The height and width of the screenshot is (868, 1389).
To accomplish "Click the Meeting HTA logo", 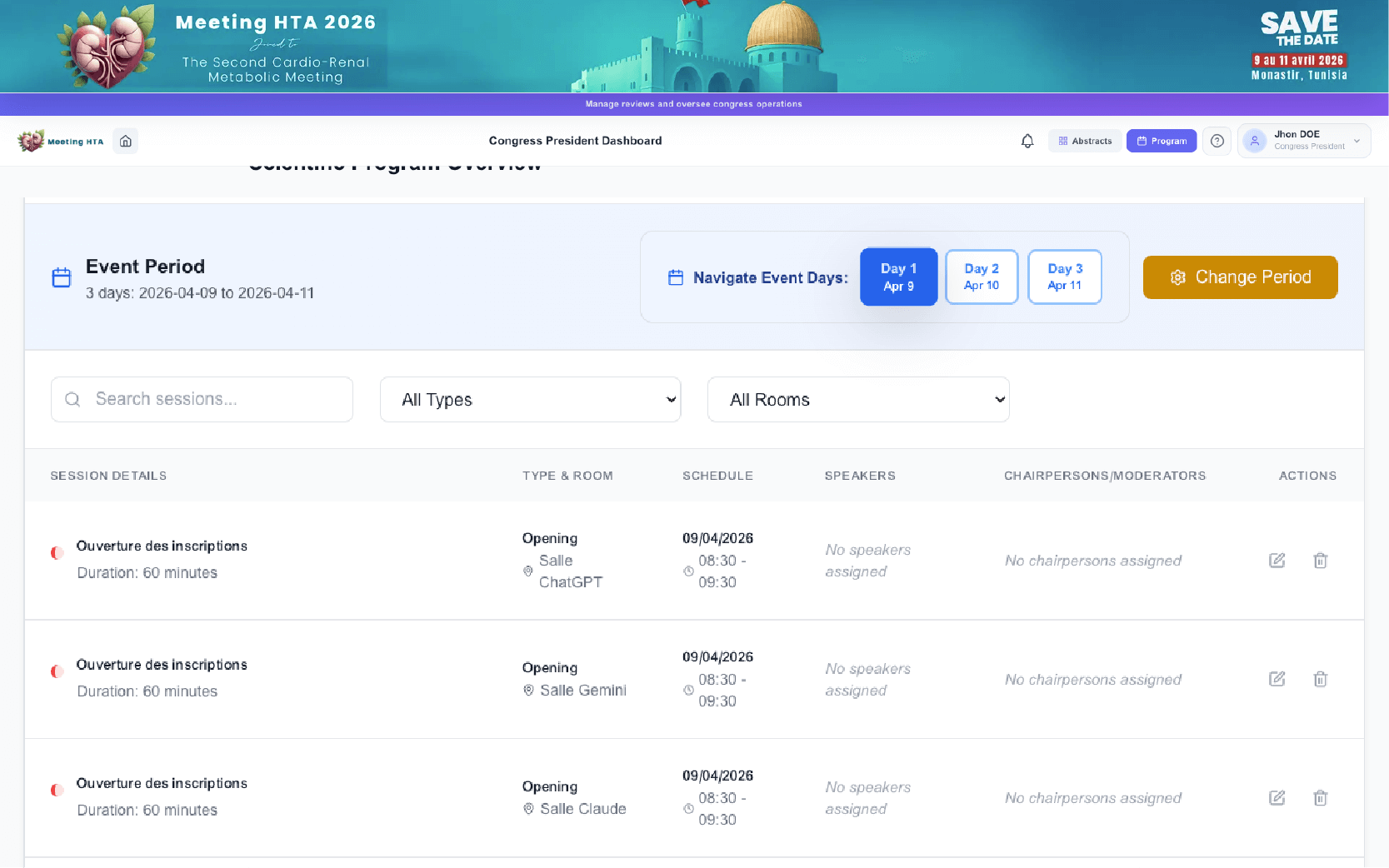I will (x=60, y=141).
